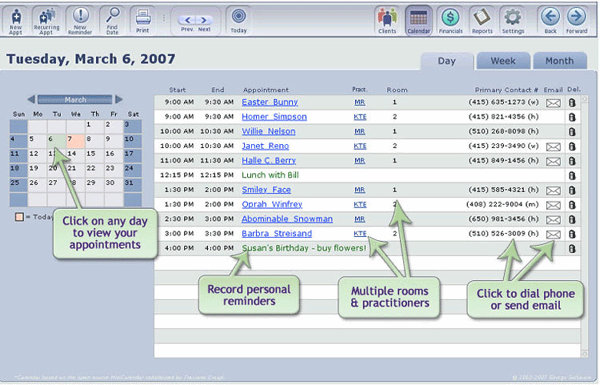Jump to Today
This screenshot has width=600, height=385.
click(x=238, y=21)
